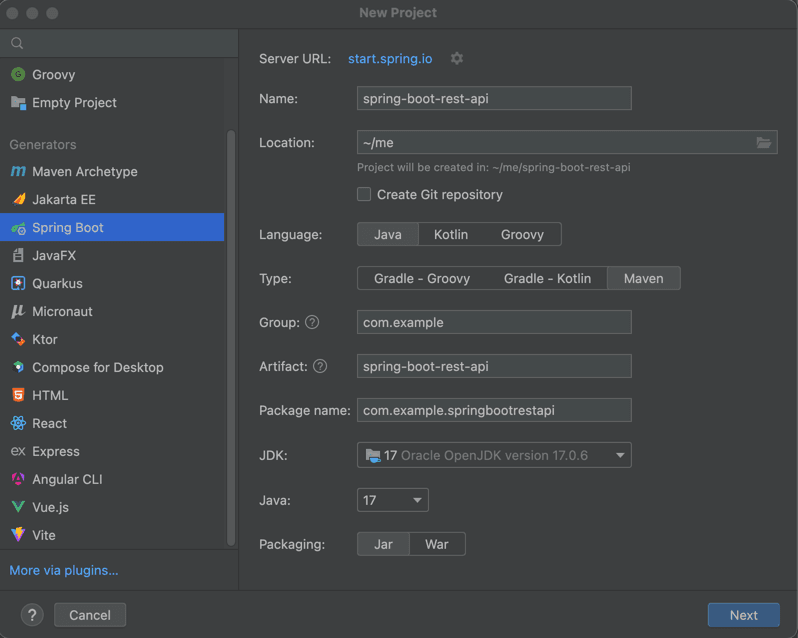
Task: Open start.spring.io server link
Action: pyautogui.click(x=390, y=59)
